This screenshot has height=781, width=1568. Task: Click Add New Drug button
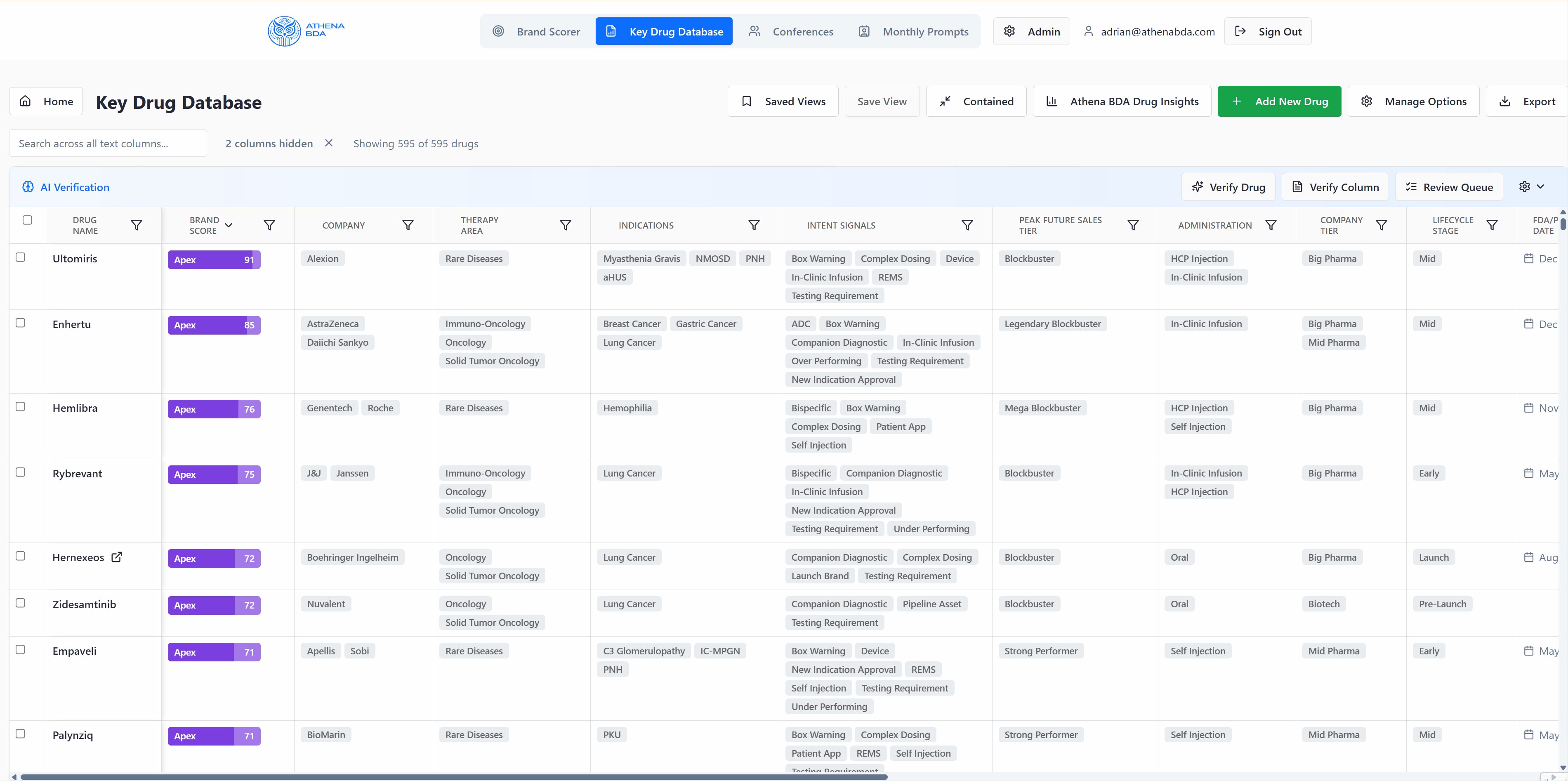[x=1280, y=101]
